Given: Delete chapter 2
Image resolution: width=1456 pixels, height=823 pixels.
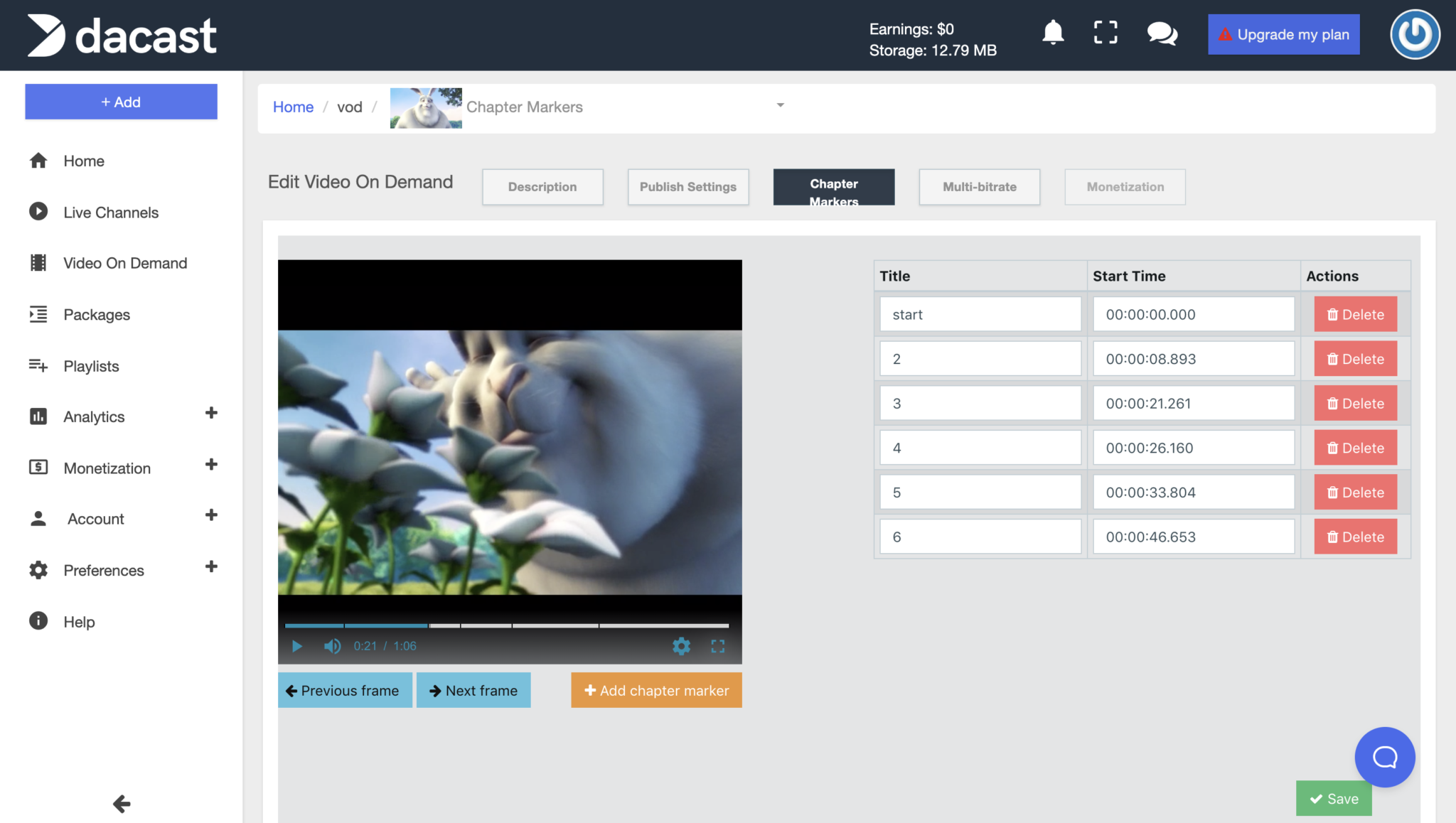Looking at the screenshot, I should pyautogui.click(x=1355, y=359).
